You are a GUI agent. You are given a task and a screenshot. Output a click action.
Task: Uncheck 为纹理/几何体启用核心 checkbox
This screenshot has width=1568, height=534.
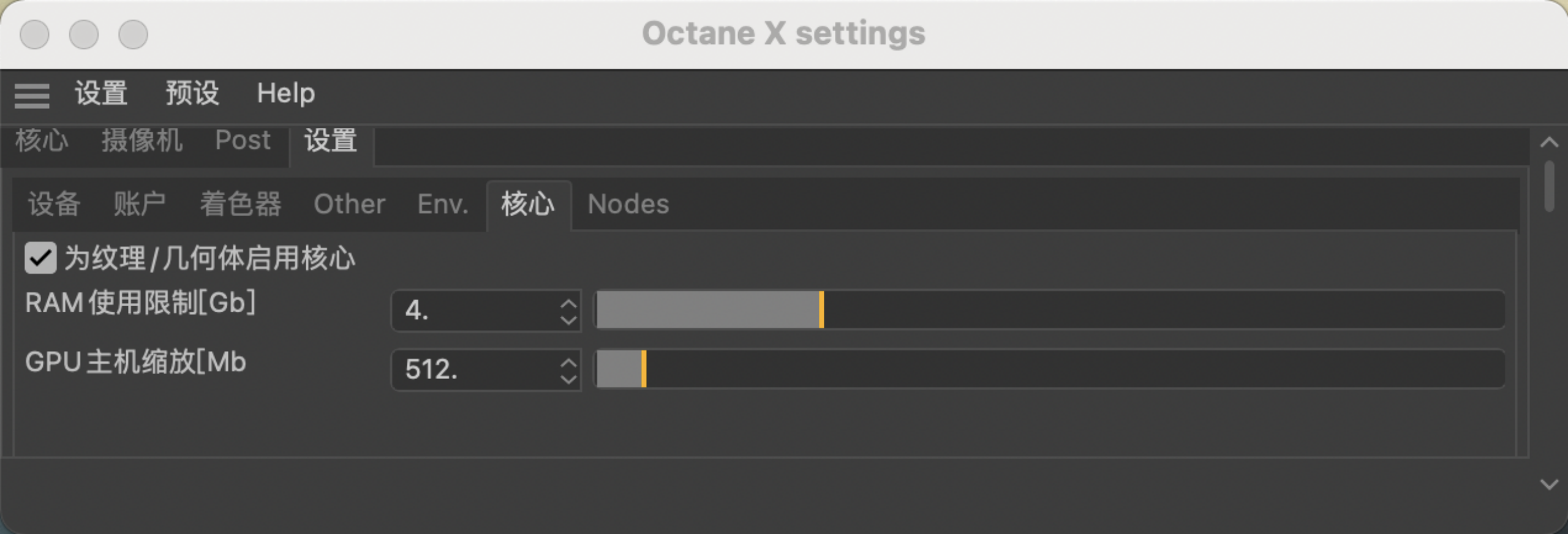40,258
